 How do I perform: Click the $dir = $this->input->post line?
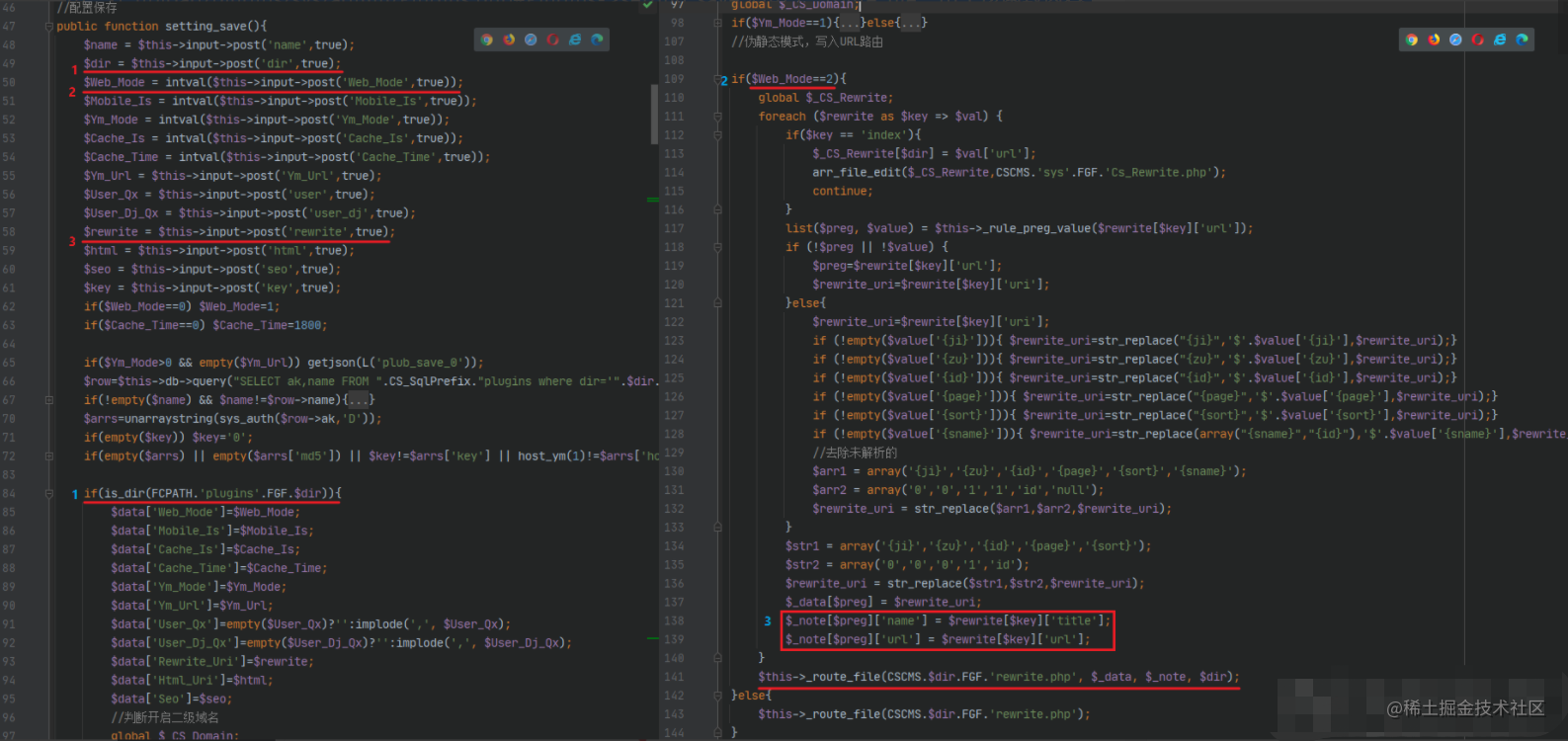click(211, 63)
